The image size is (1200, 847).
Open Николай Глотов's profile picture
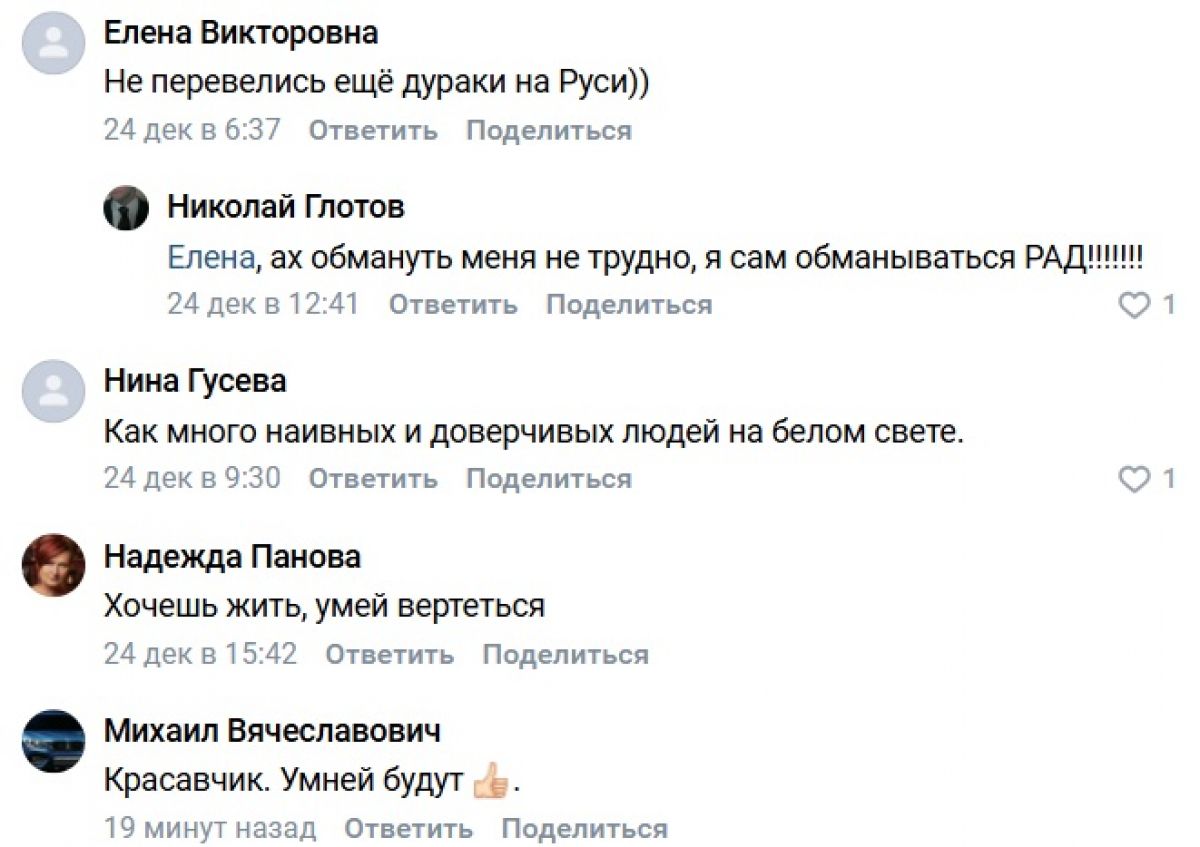(126, 208)
